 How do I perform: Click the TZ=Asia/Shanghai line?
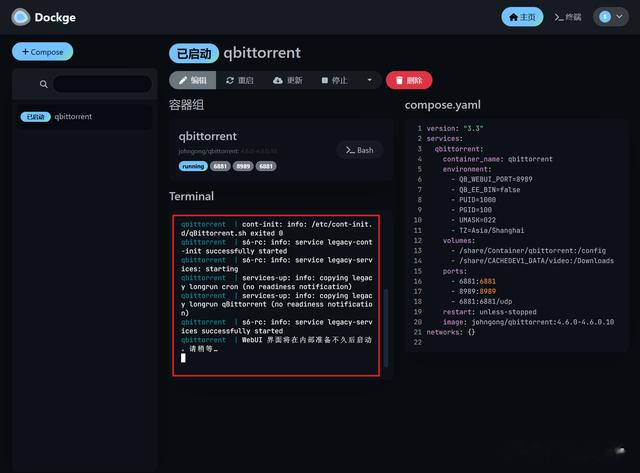click(487, 230)
